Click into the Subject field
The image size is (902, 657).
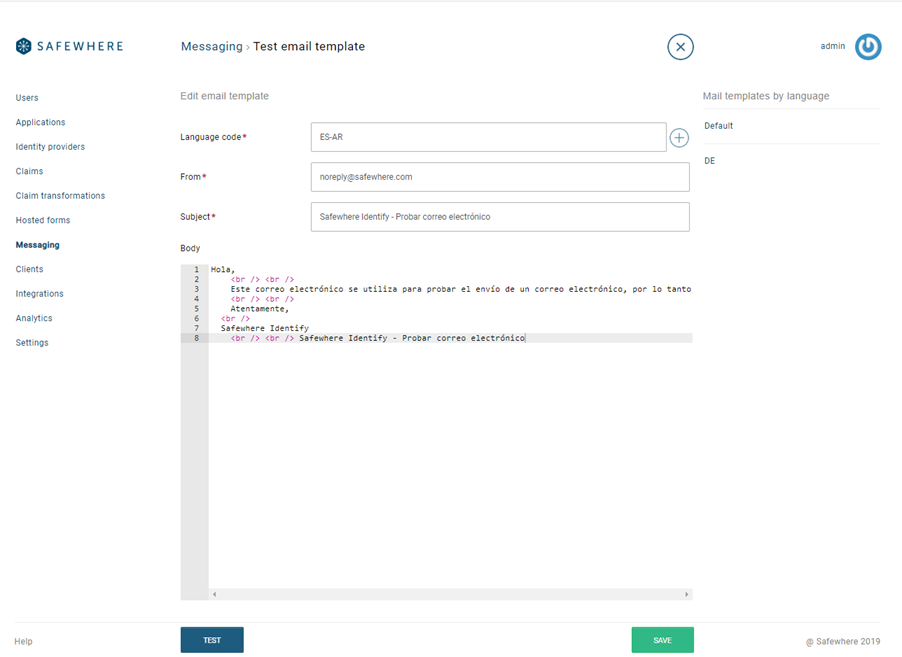[500, 217]
